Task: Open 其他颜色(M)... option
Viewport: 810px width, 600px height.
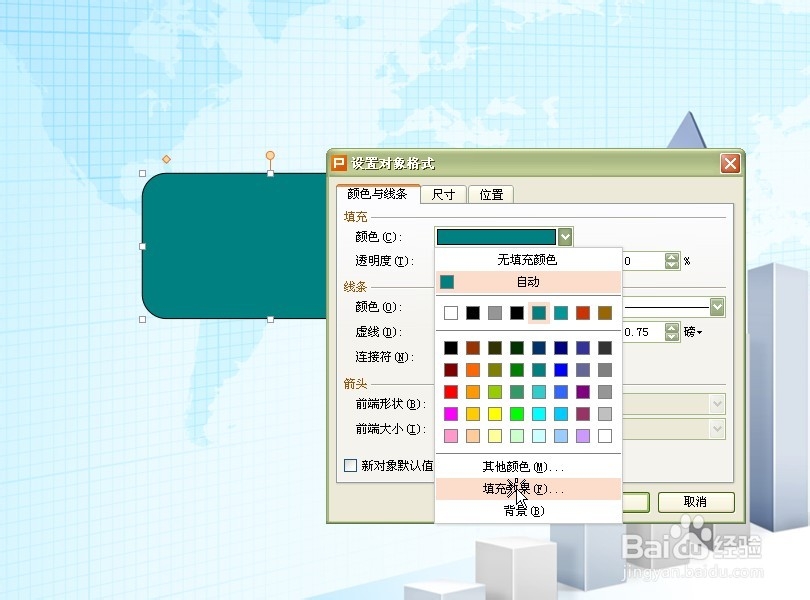Action: [x=527, y=467]
